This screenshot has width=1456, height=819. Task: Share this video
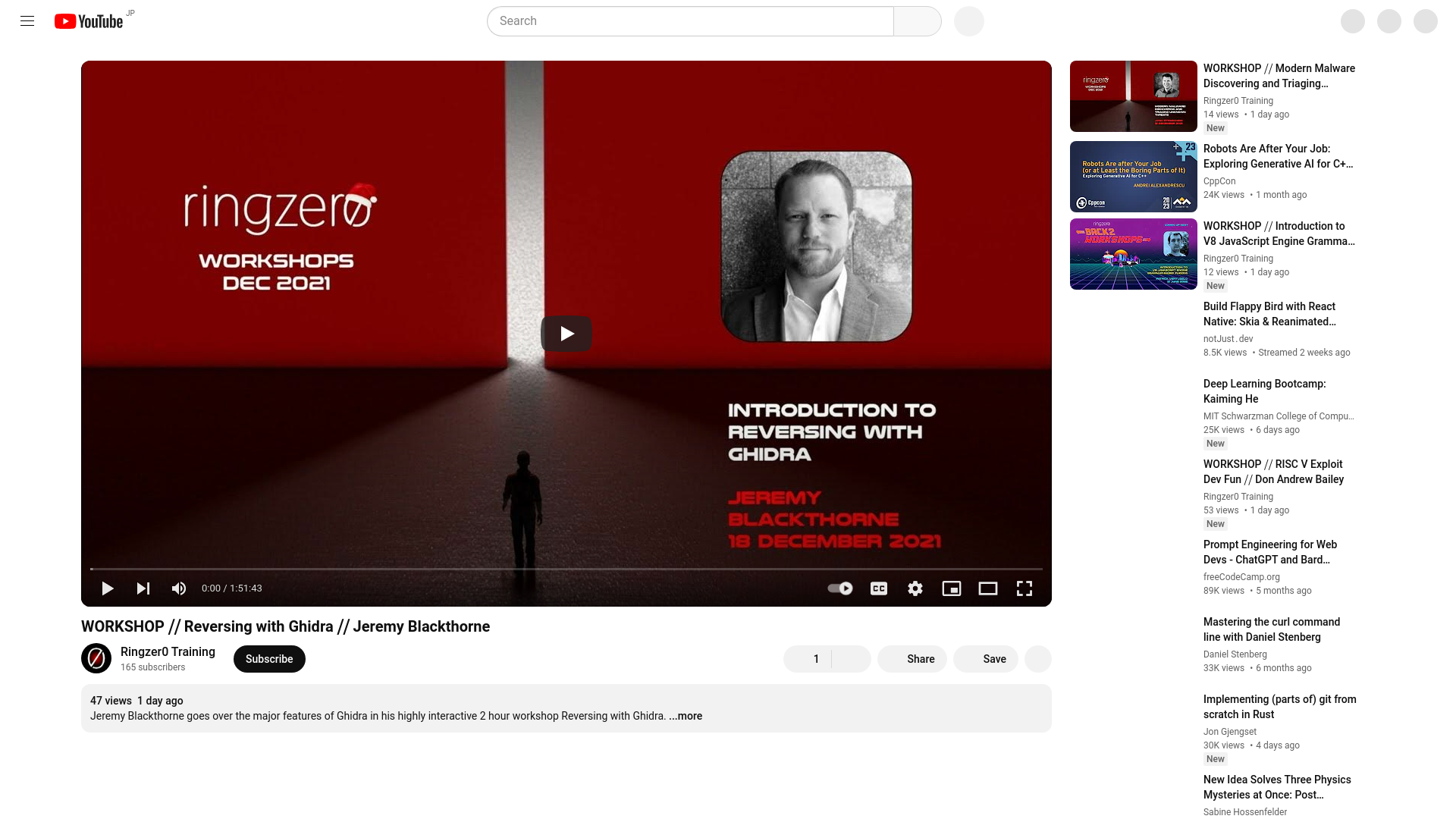tap(912, 659)
